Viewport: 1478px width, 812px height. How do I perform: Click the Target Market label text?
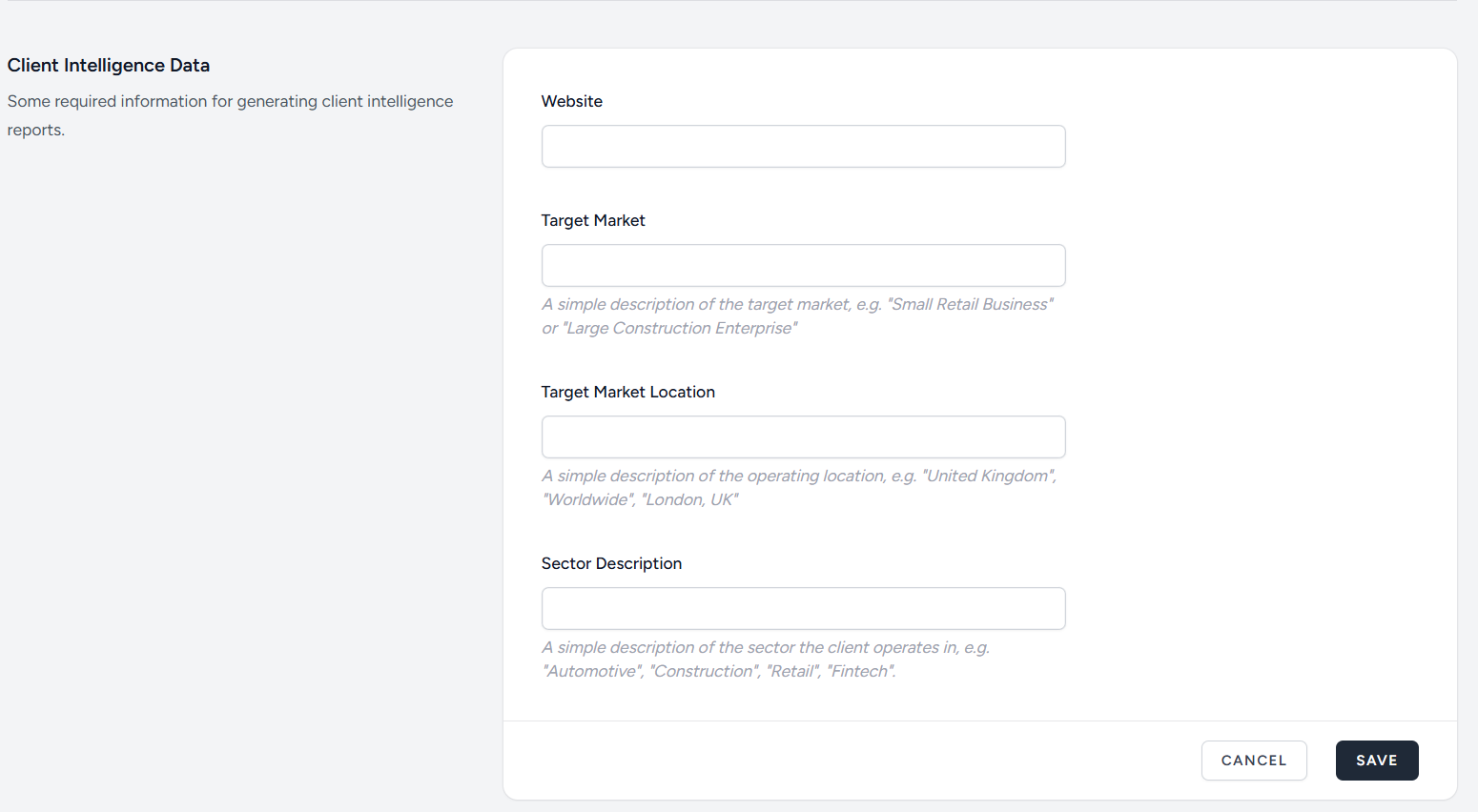point(593,220)
